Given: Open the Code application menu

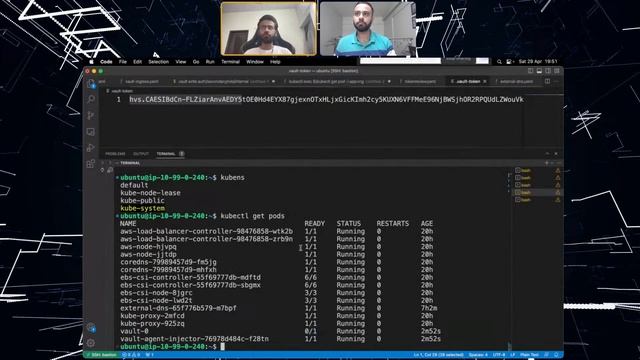Looking at the screenshot, I should [106, 62].
